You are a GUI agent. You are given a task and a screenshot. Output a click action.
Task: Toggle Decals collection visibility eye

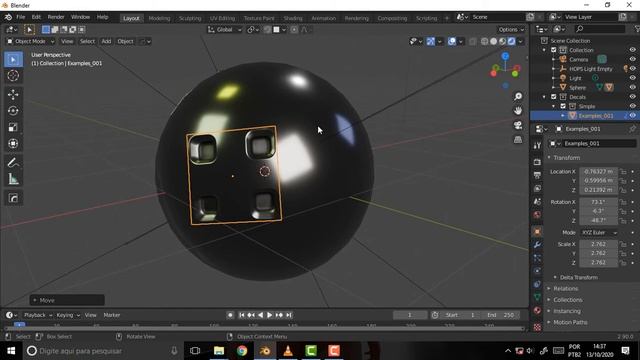tap(632, 97)
